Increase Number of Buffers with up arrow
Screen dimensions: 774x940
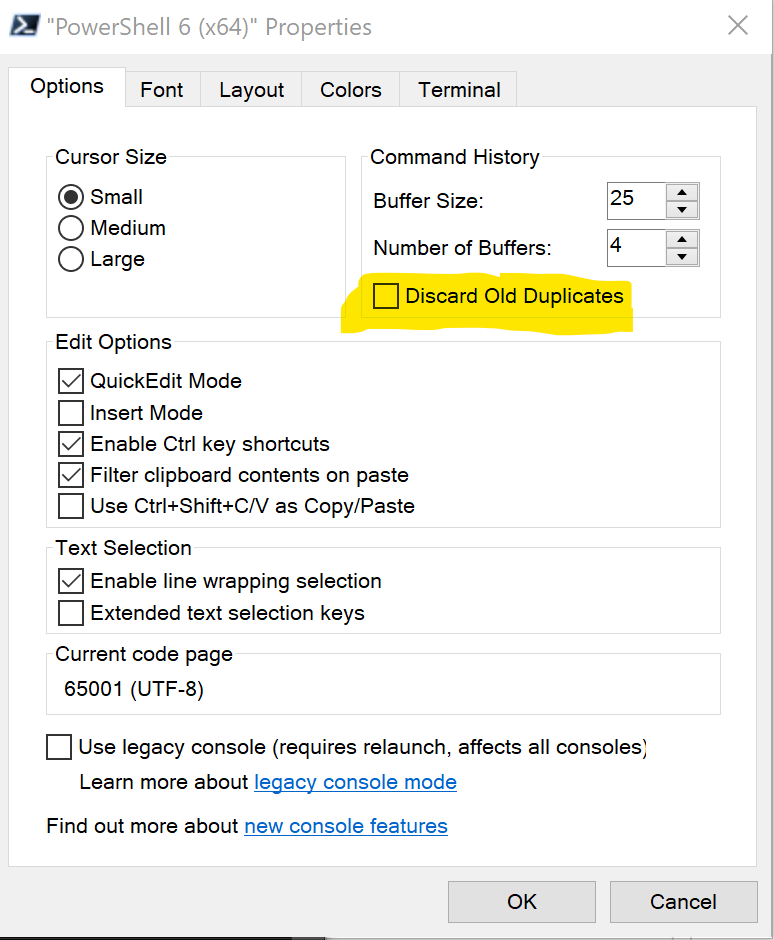pos(682,239)
